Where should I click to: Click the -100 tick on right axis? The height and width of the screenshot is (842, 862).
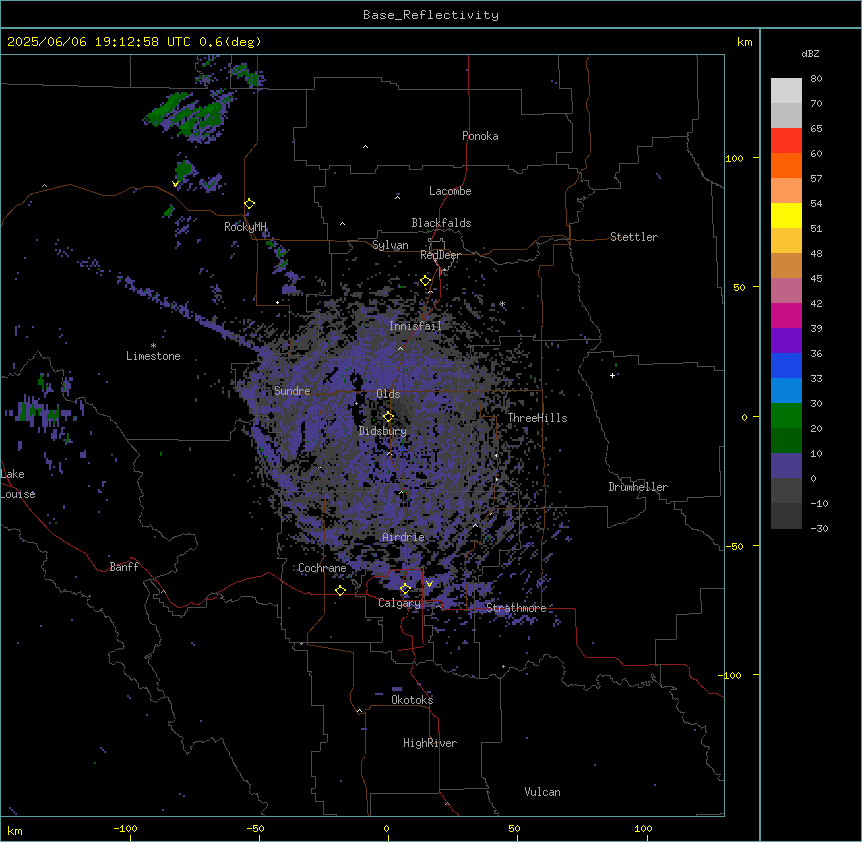[x=732, y=675]
